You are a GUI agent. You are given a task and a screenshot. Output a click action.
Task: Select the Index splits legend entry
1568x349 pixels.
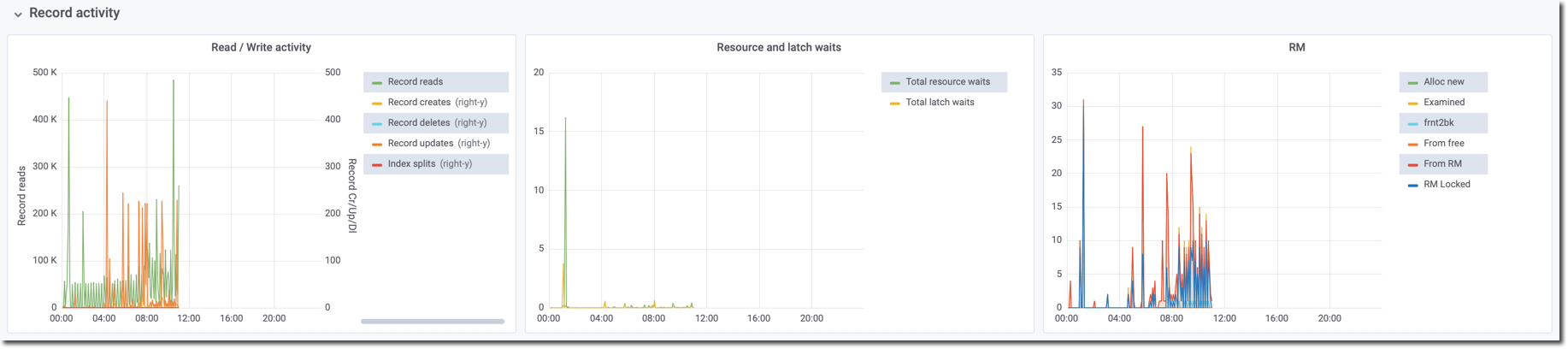coord(418,164)
